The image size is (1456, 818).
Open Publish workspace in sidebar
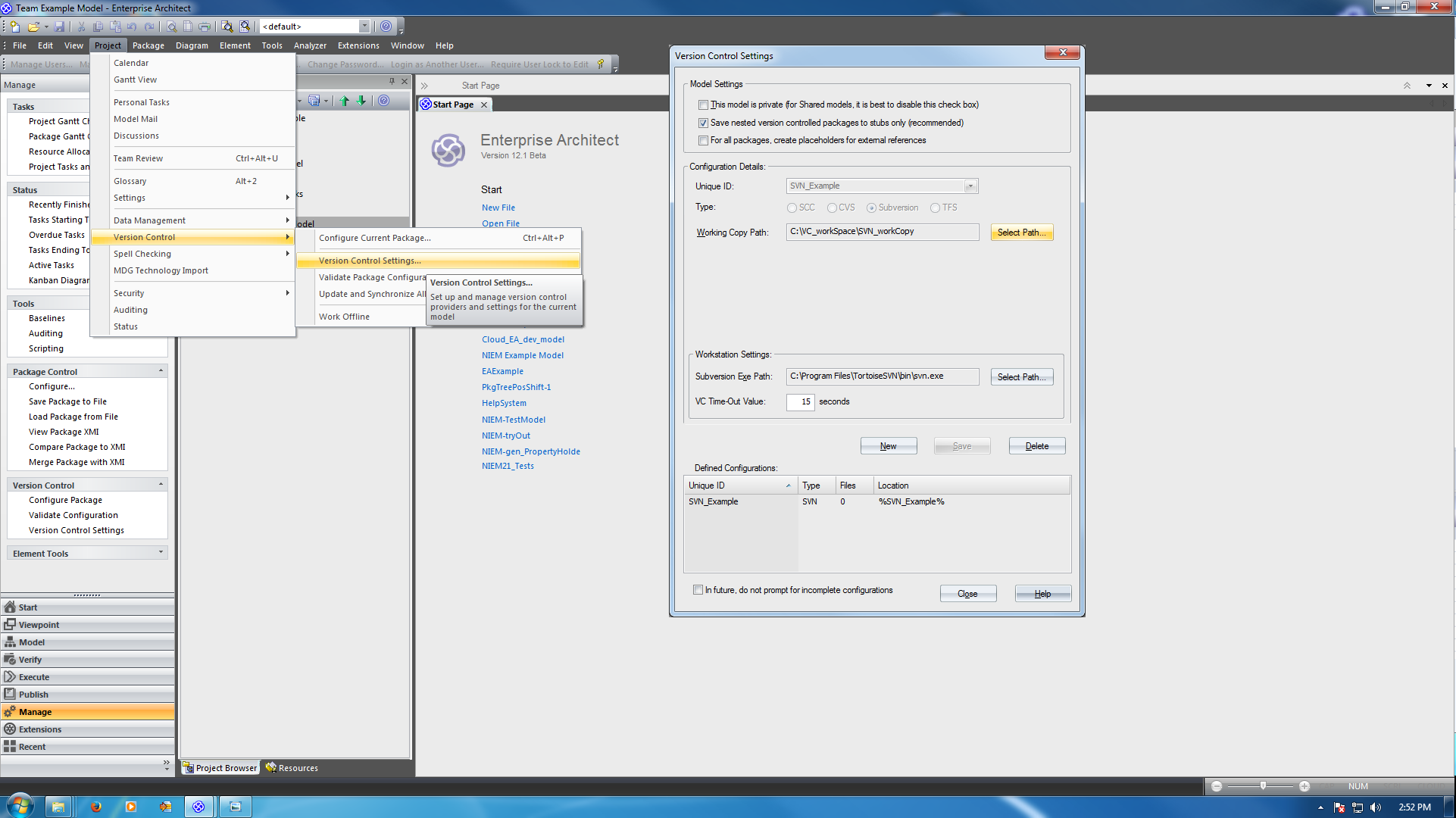point(33,695)
